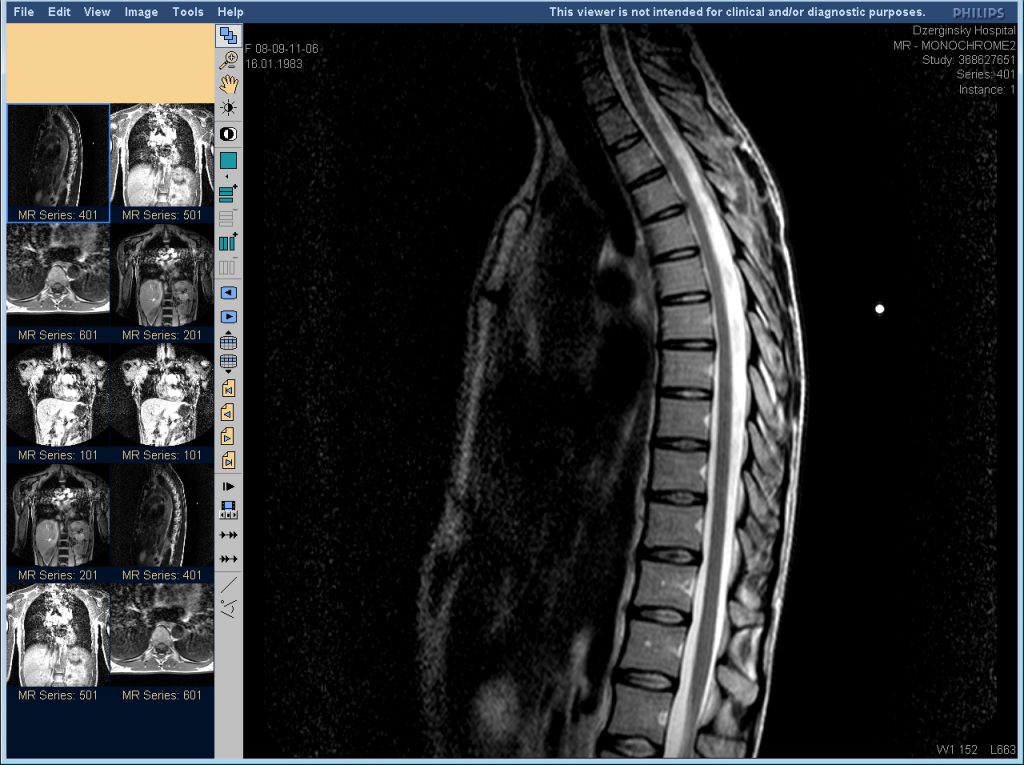Open the View menu
This screenshot has height=765, width=1024.
pyautogui.click(x=97, y=12)
